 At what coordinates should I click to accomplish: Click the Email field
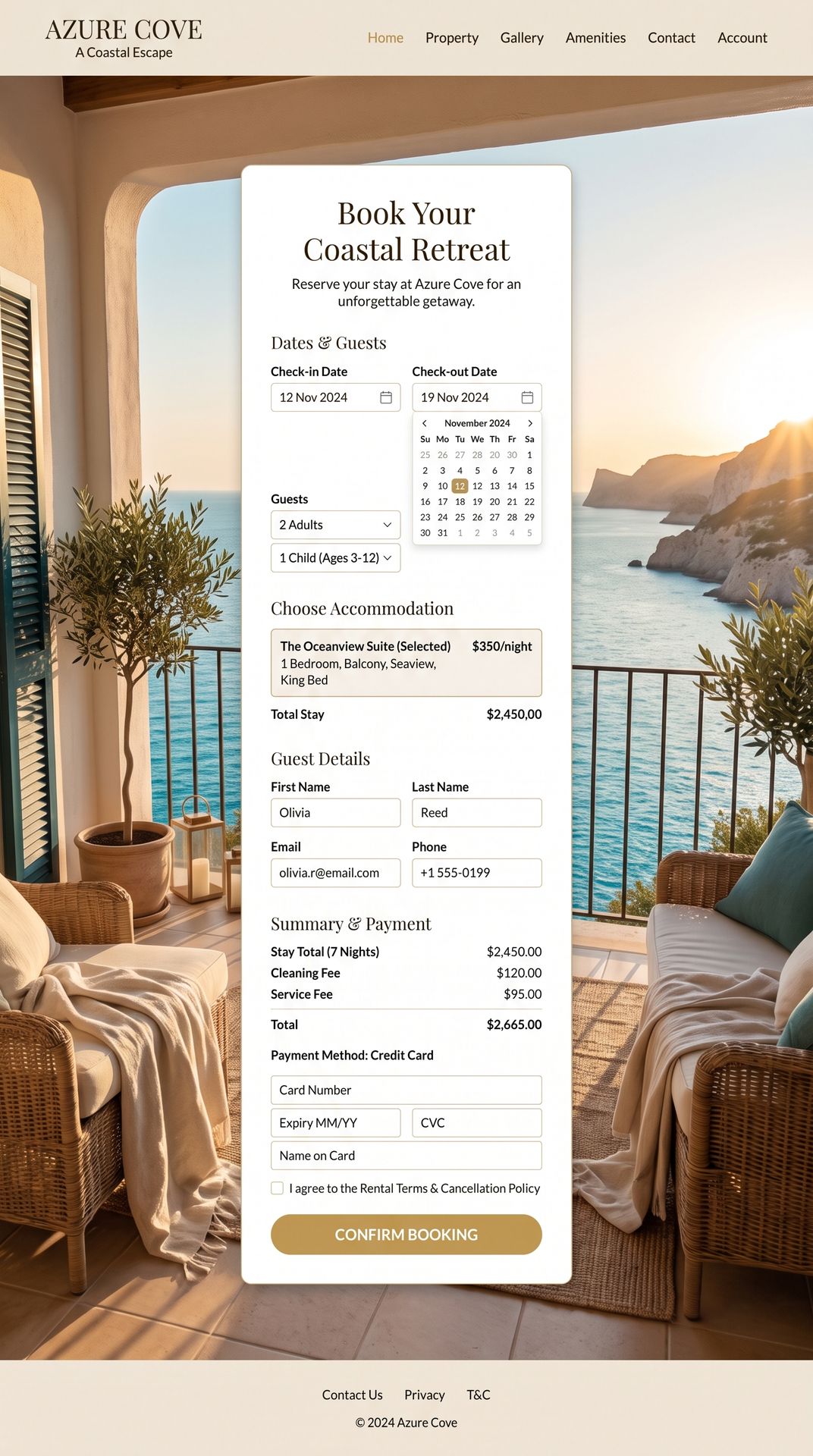click(x=335, y=873)
